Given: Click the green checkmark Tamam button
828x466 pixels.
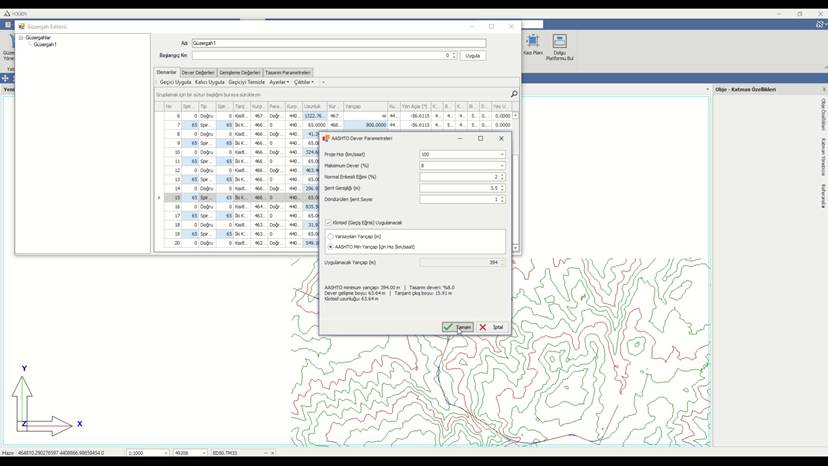Looking at the screenshot, I should [x=458, y=327].
